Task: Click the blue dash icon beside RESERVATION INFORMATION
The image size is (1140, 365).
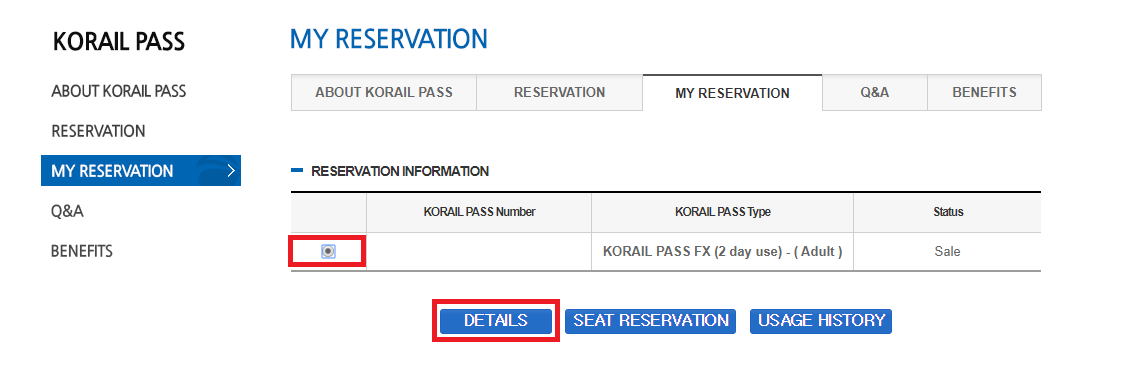Action: click(x=297, y=171)
